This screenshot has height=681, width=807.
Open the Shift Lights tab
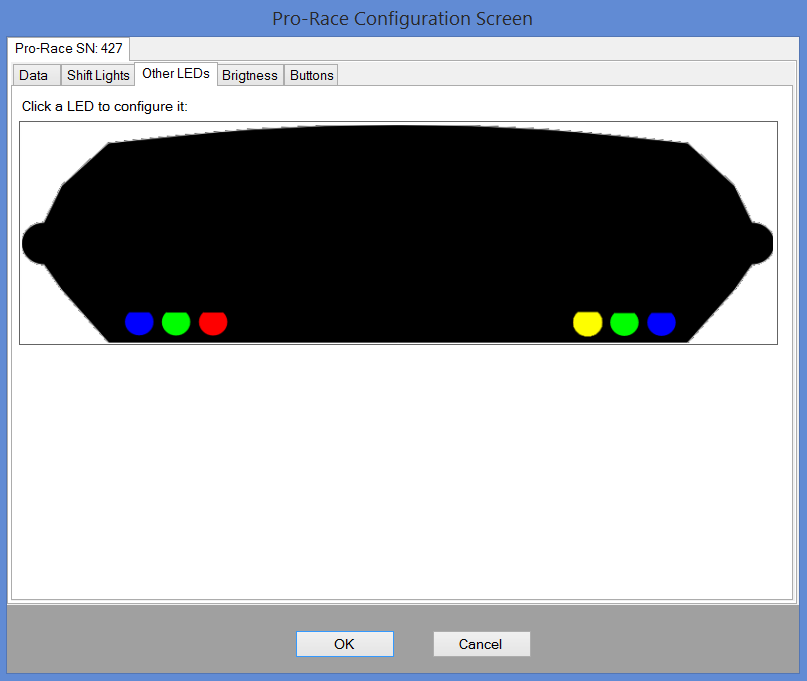click(98, 75)
